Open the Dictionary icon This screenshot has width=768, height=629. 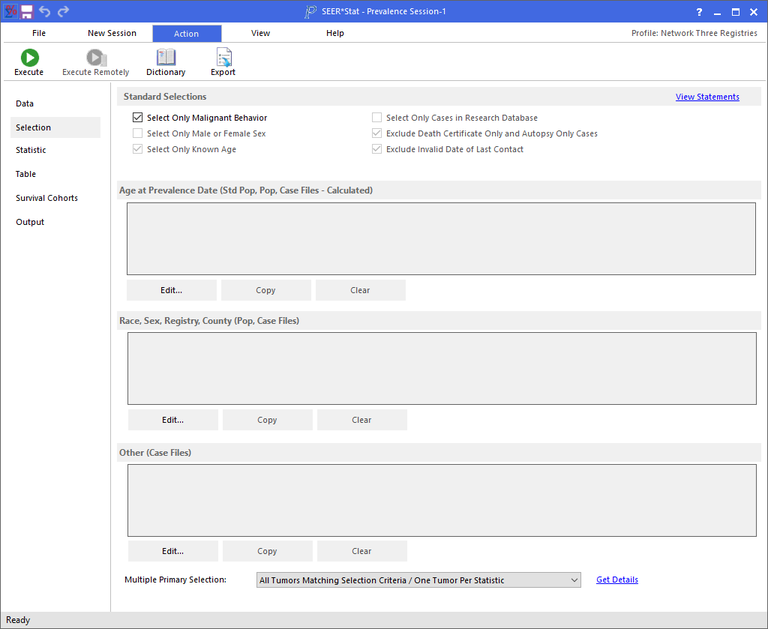click(x=165, y=58)
